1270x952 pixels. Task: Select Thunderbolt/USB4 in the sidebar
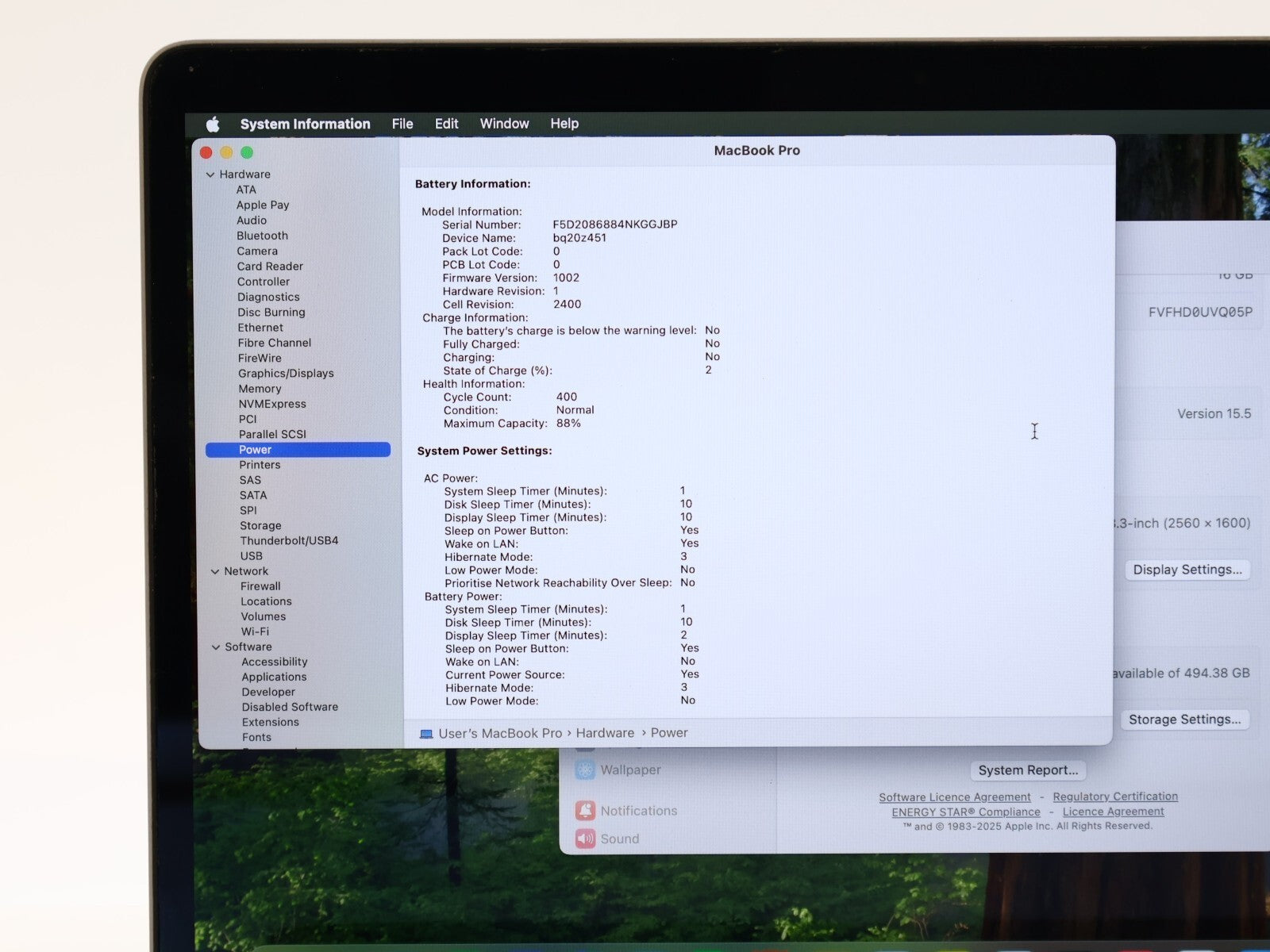(x=289, y=540)
